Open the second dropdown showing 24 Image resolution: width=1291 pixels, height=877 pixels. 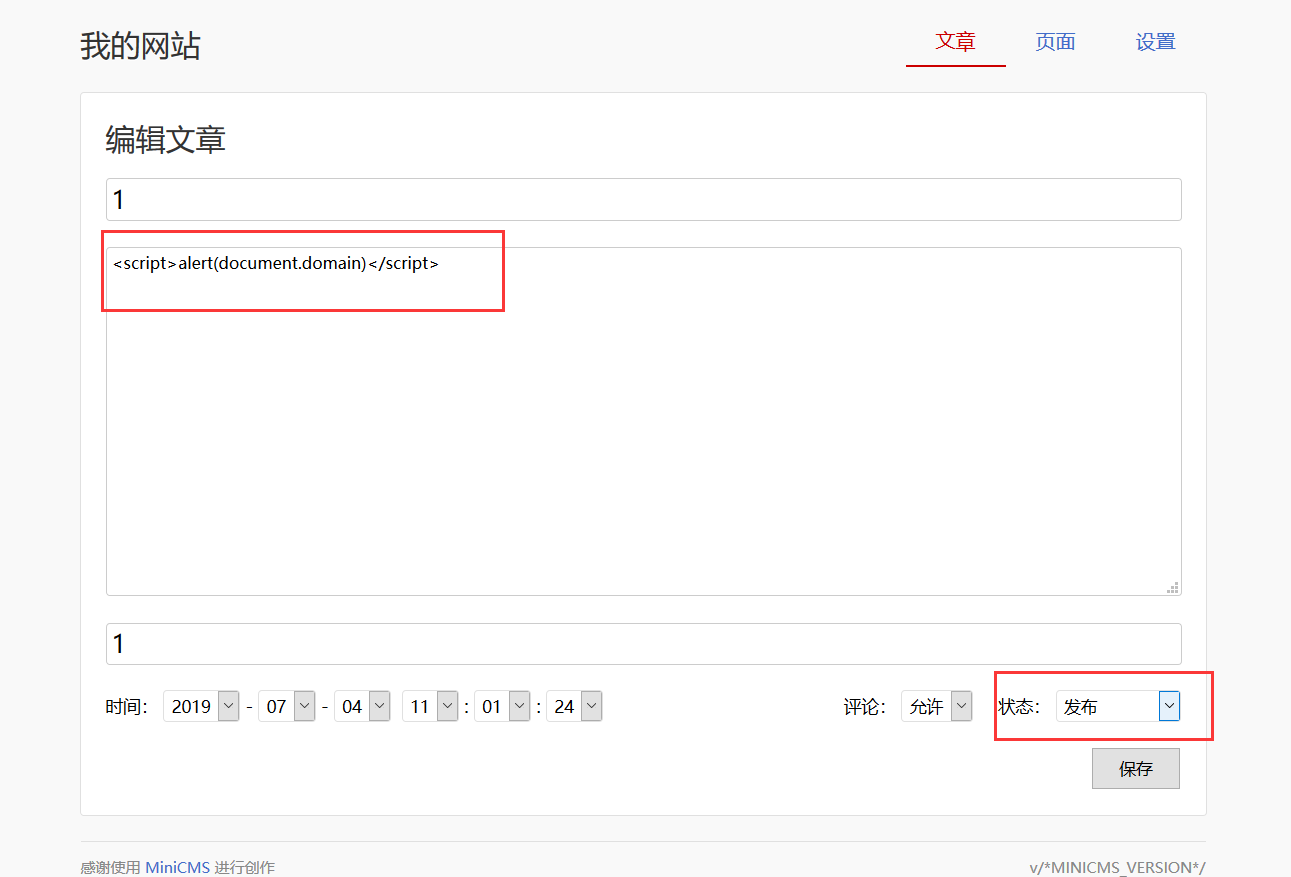[x=574, y=706]
